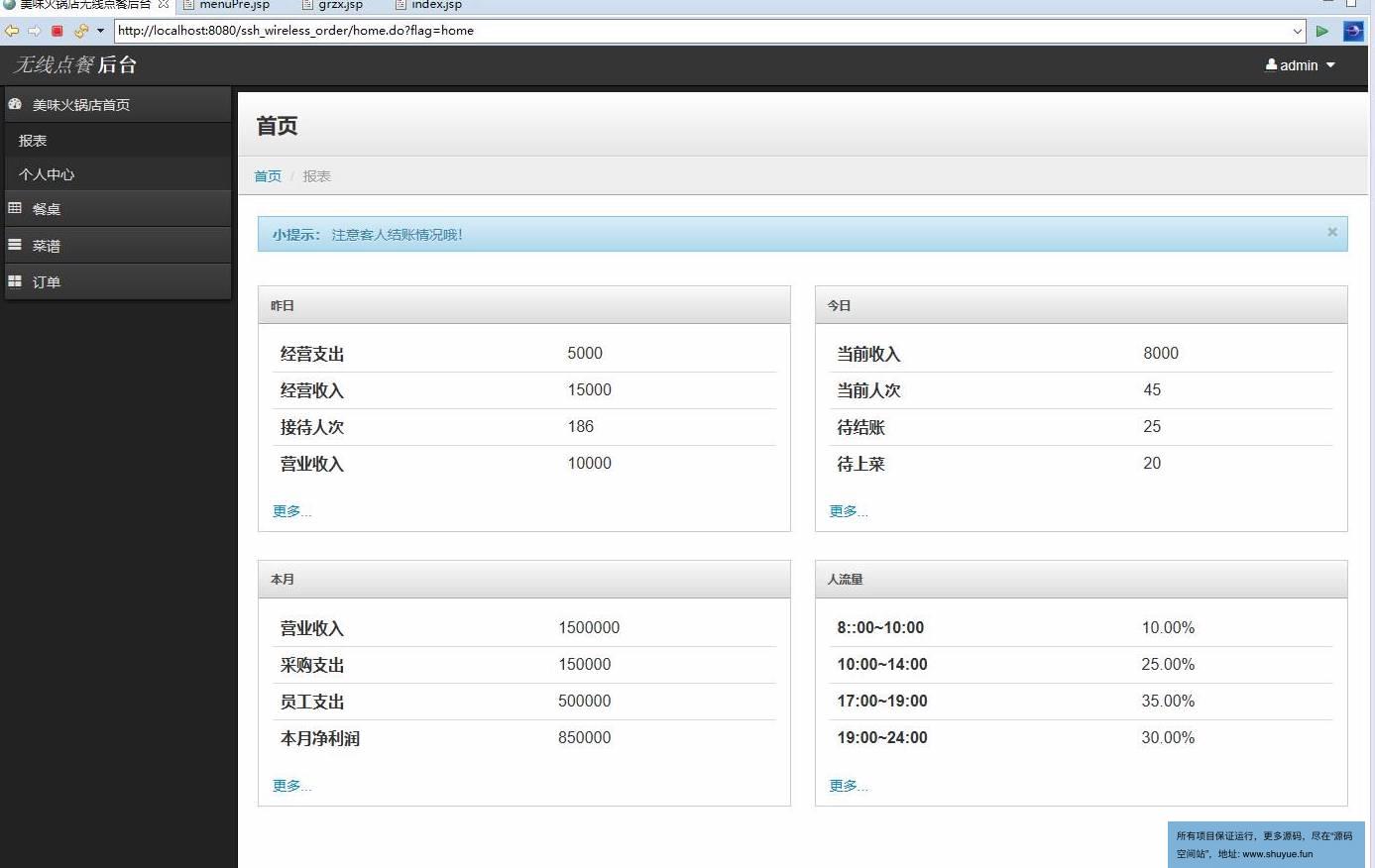Click the 员工支出 value 500000
The width and height of the screenshot is (1375, 868).
585,702
